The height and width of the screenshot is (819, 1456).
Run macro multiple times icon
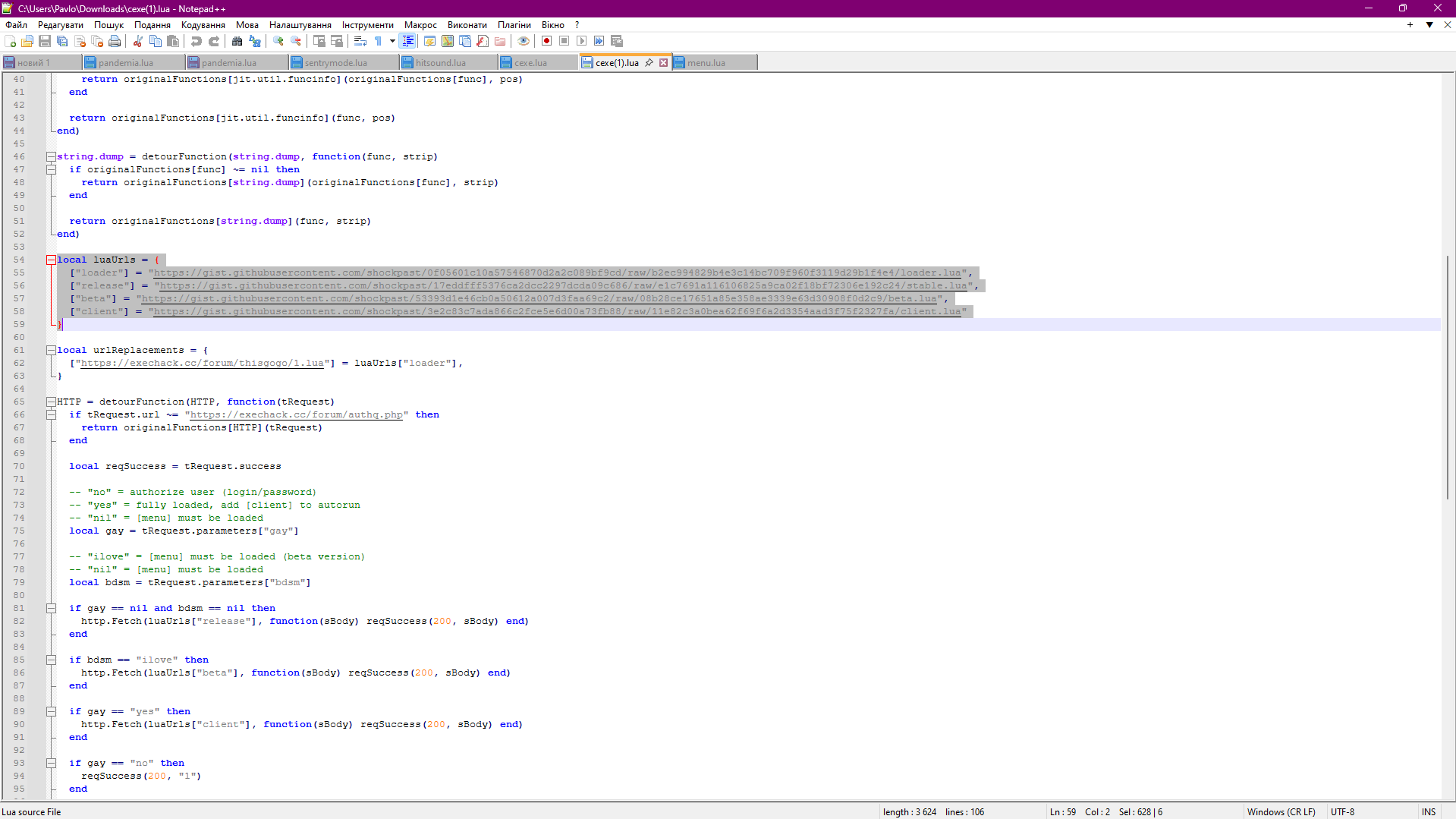click(x=599, y=41)
